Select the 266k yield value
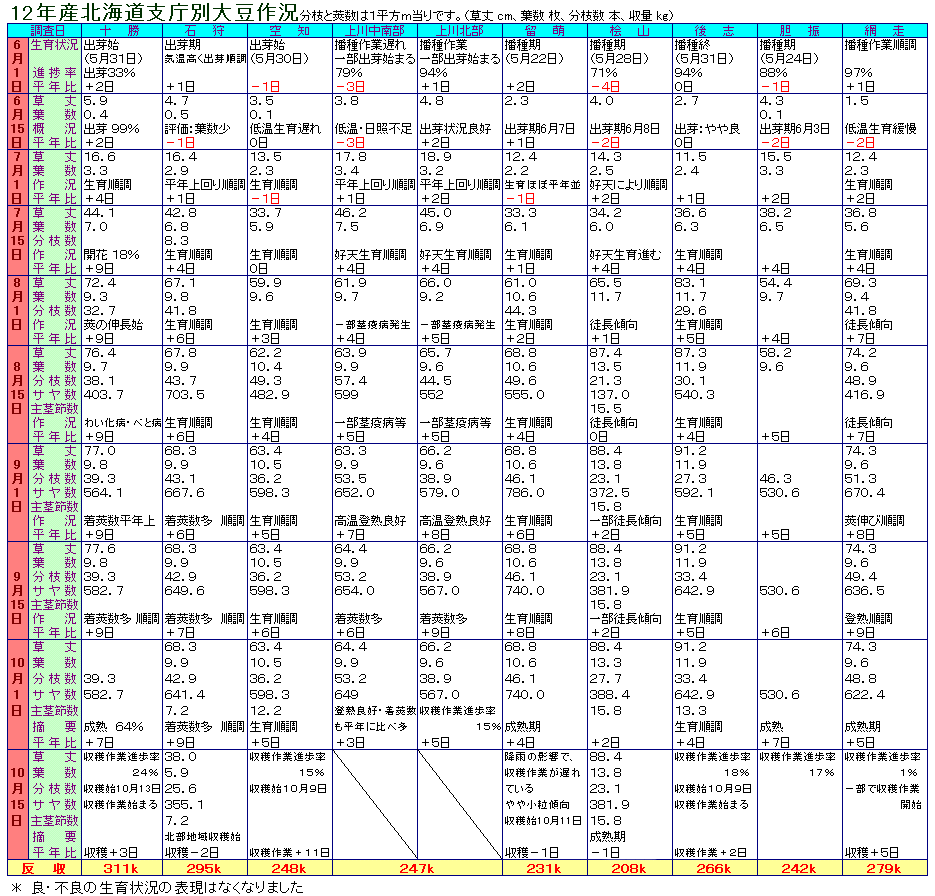The image size is (935, 896). coord(714,868)
